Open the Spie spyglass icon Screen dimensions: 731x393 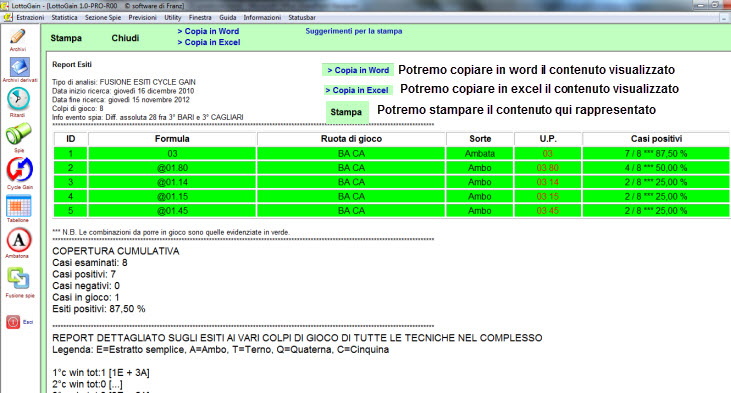coord(19,134)
